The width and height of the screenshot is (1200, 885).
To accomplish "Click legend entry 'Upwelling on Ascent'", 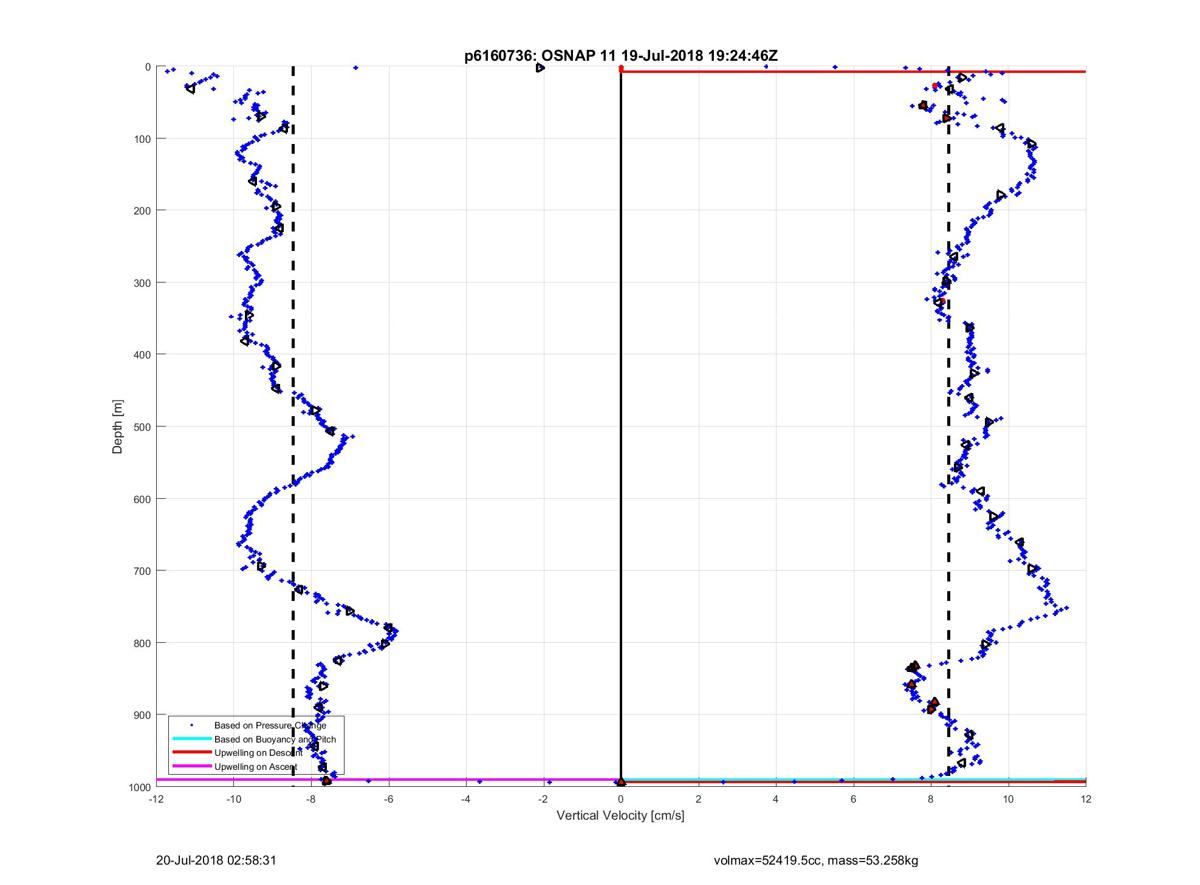I will 255,766.
